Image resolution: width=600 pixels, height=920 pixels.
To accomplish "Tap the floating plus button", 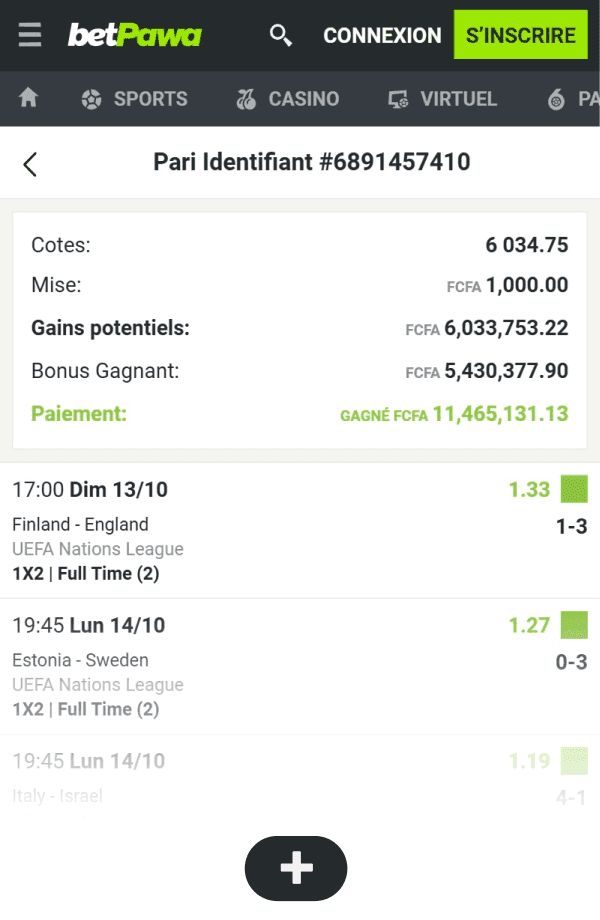I will click(296, 868).
